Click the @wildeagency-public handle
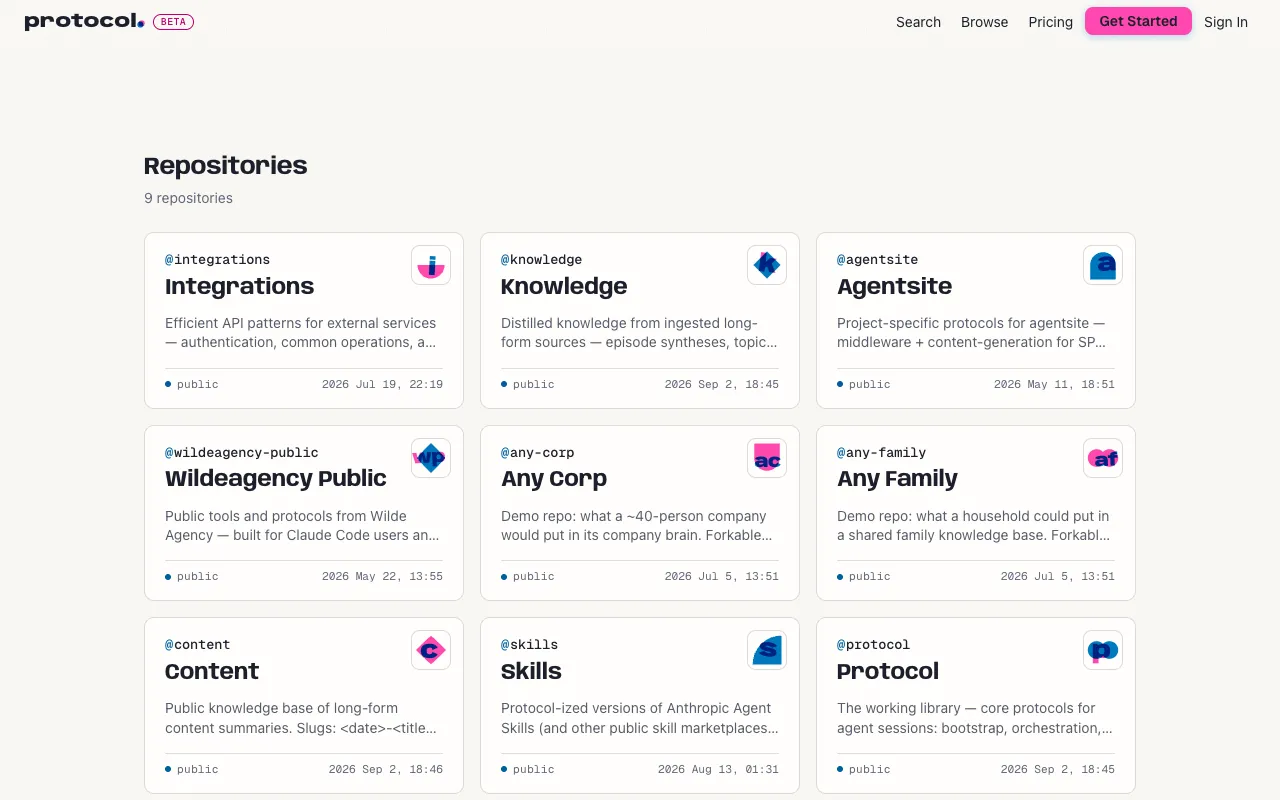This screenshot has height=800, width=1280. click(242, 453)
